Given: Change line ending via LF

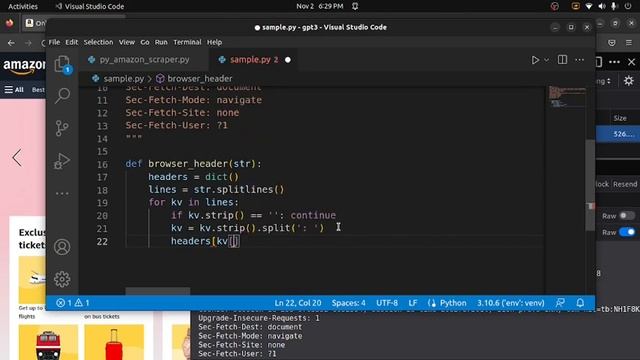Looking at the screenshot, I should click(x=413, y=303).
